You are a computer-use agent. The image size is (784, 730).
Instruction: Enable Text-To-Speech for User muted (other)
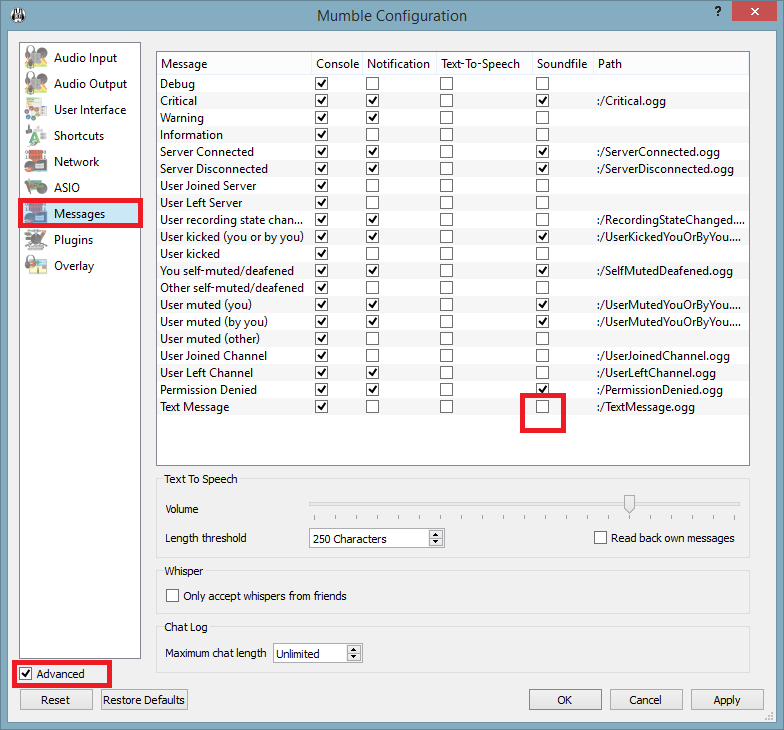446,338
